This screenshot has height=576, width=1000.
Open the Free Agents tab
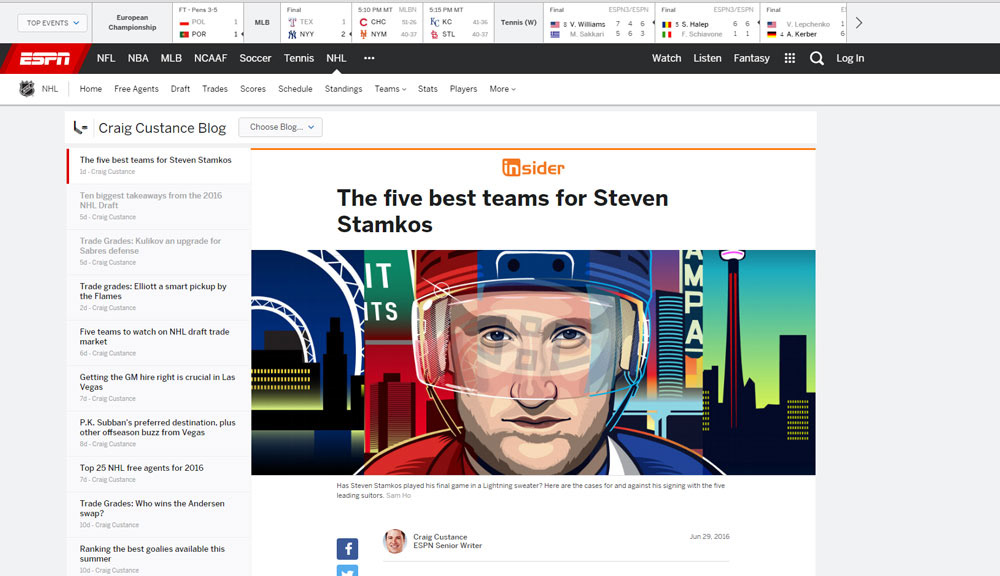click(136, 89)
